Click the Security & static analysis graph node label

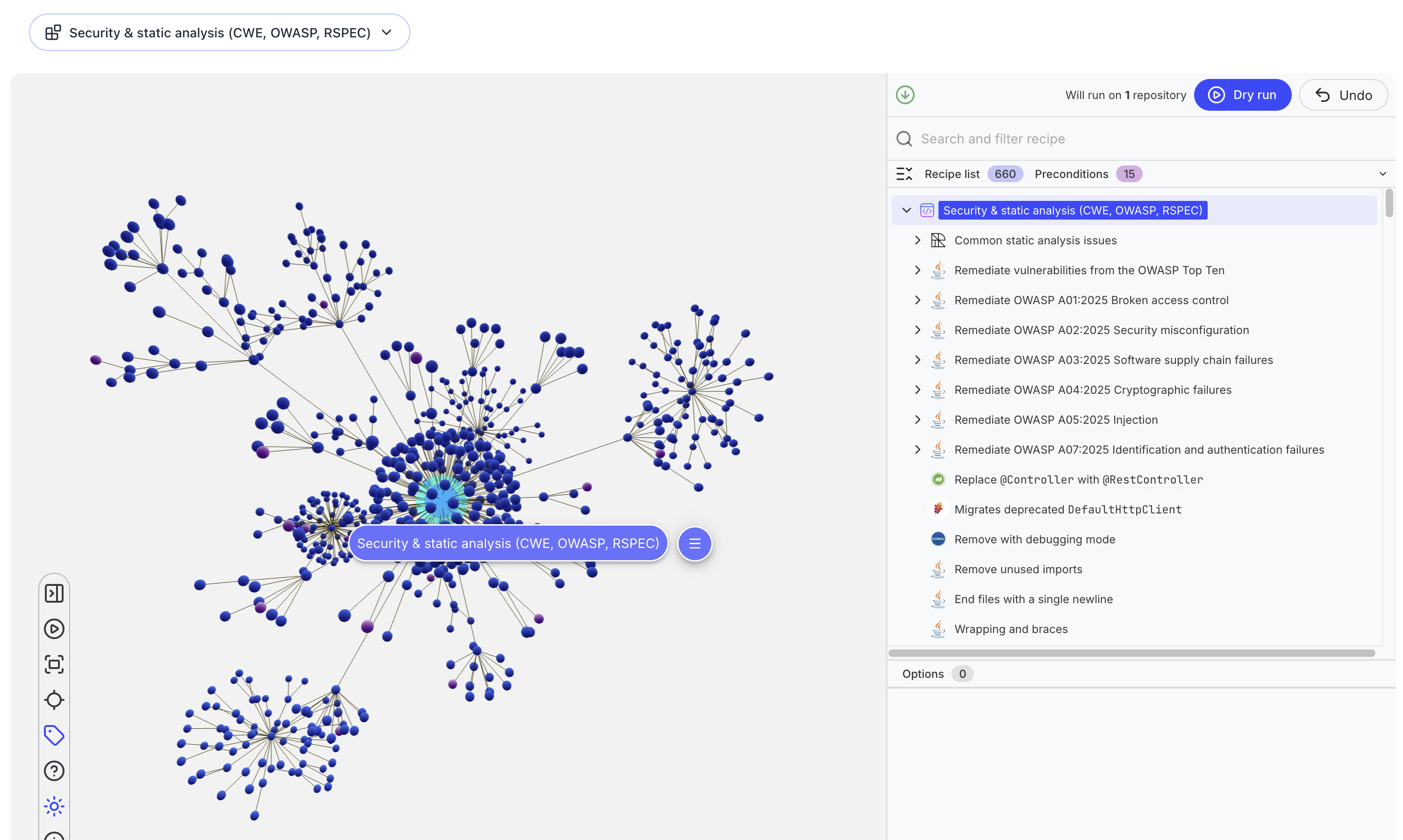click(508, 543)
